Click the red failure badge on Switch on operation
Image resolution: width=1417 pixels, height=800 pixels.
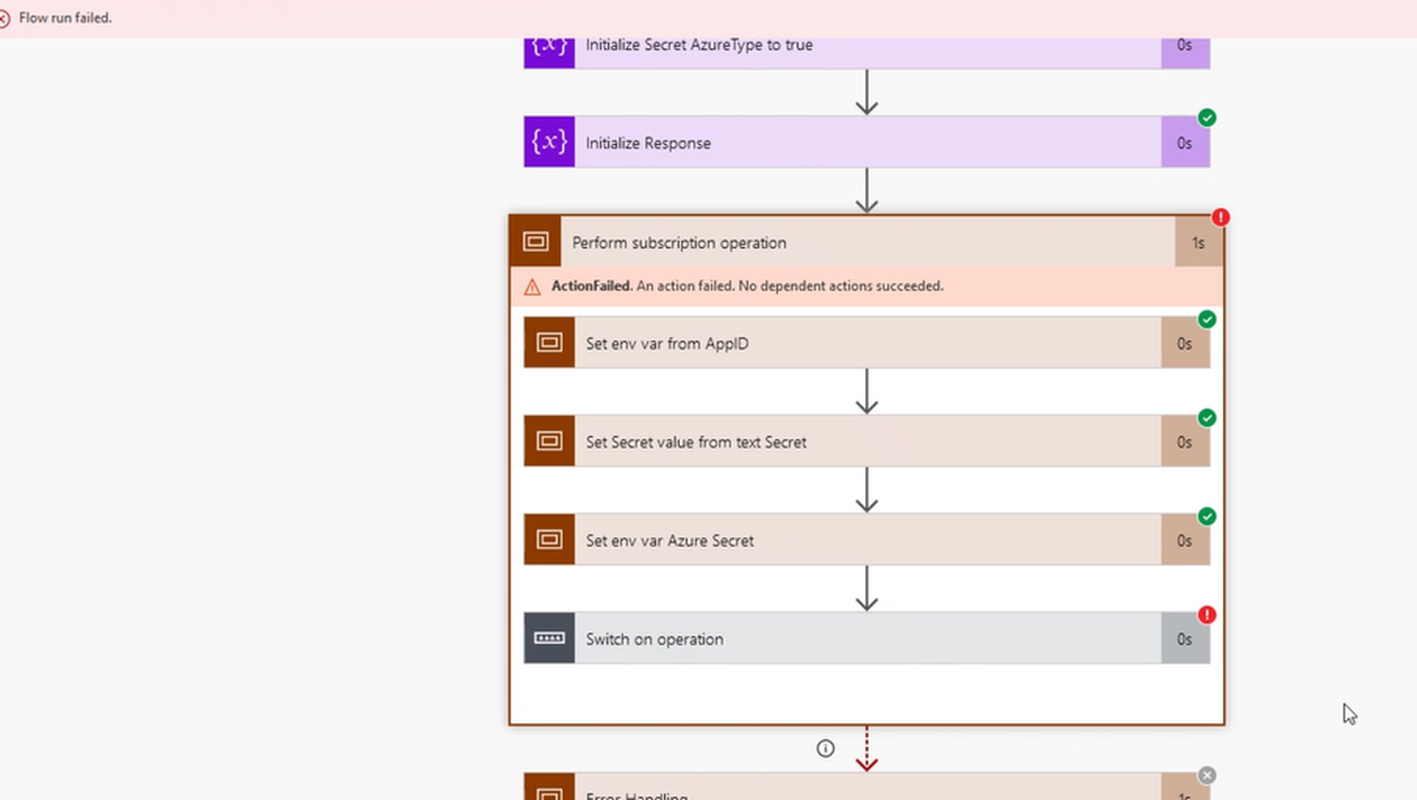[1207, 615]
